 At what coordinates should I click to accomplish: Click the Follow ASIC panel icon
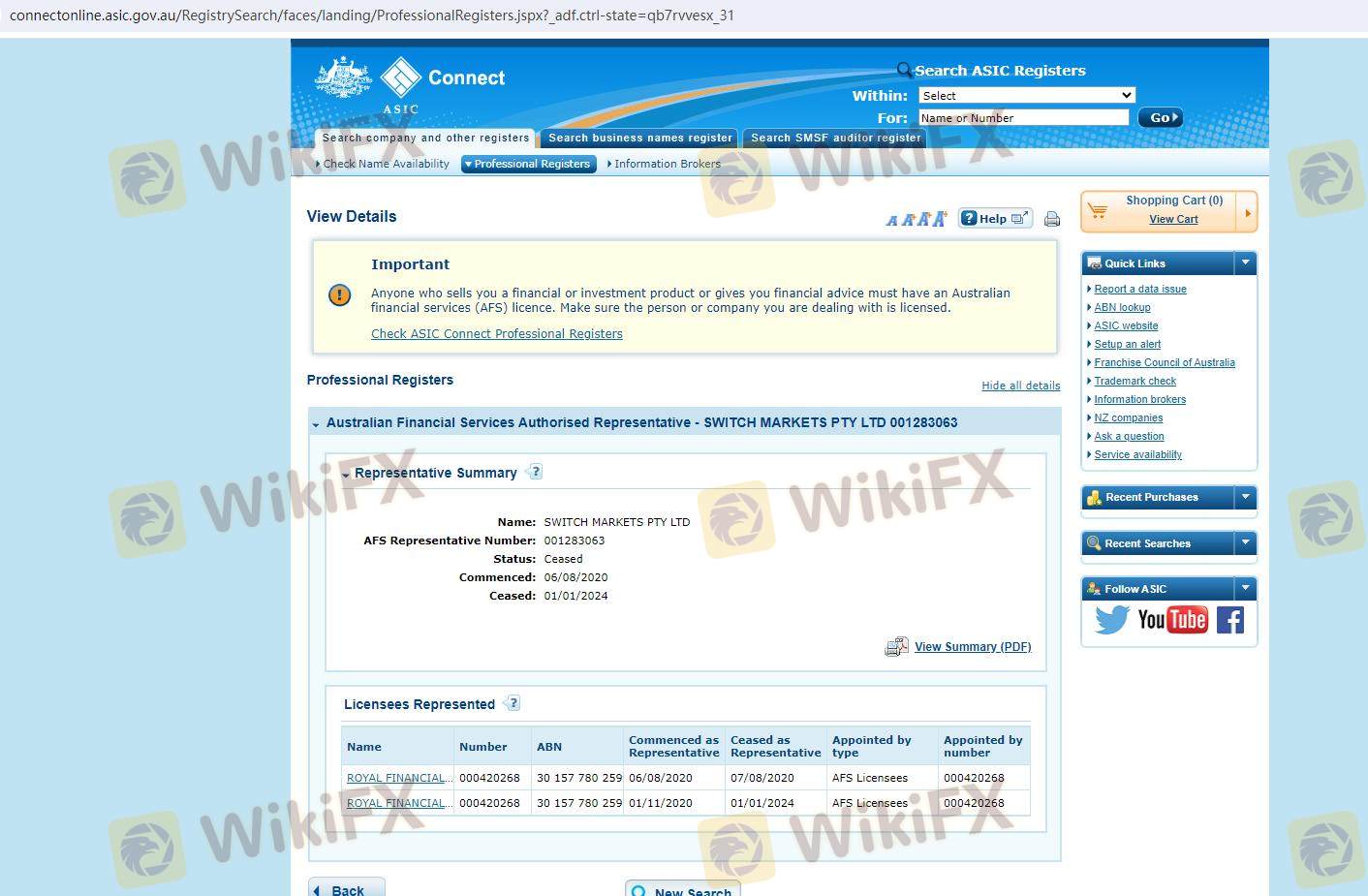[x=1094, y=589]
